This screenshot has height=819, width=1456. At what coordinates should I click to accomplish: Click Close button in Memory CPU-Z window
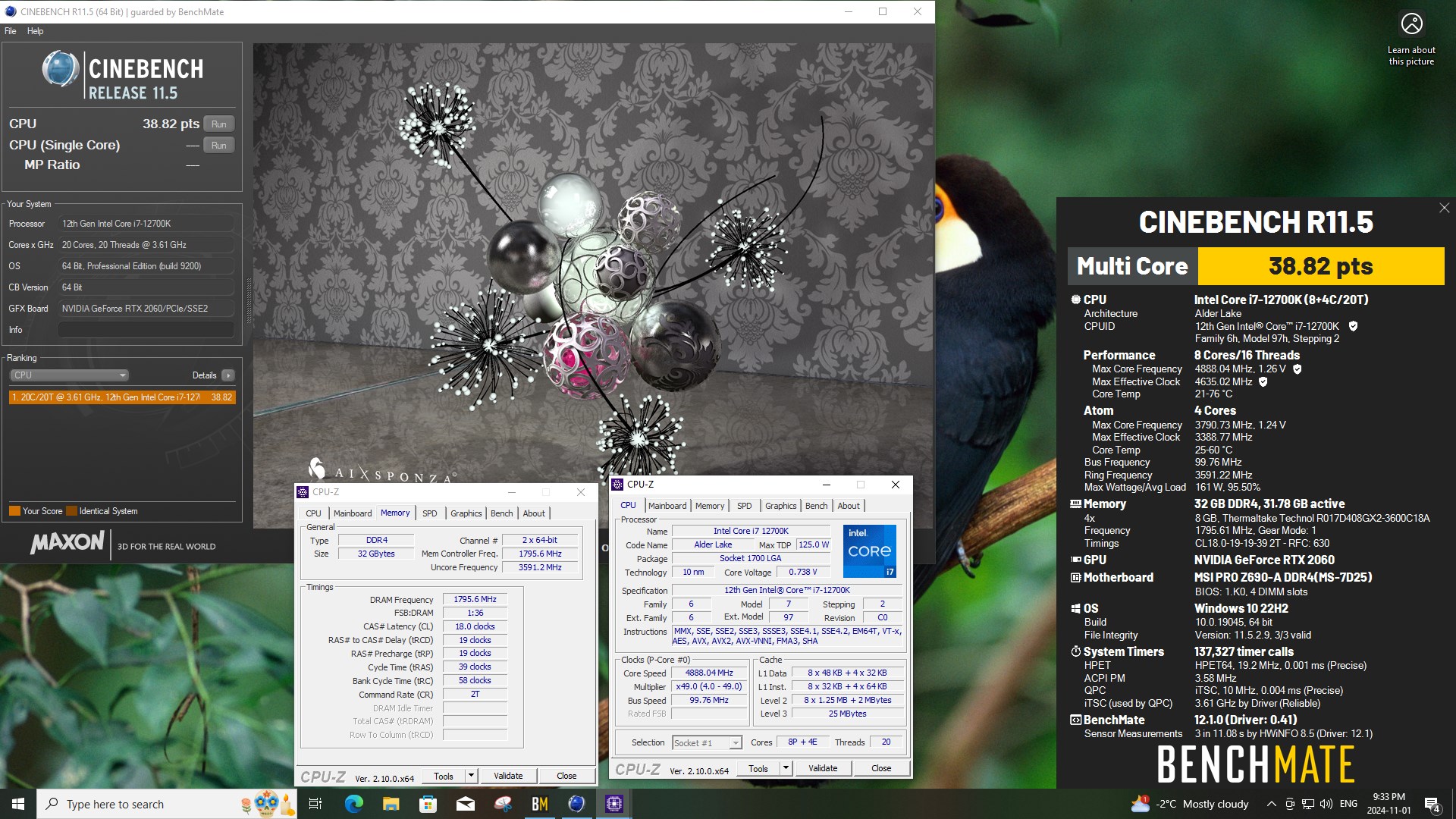[x=566, y=777]
